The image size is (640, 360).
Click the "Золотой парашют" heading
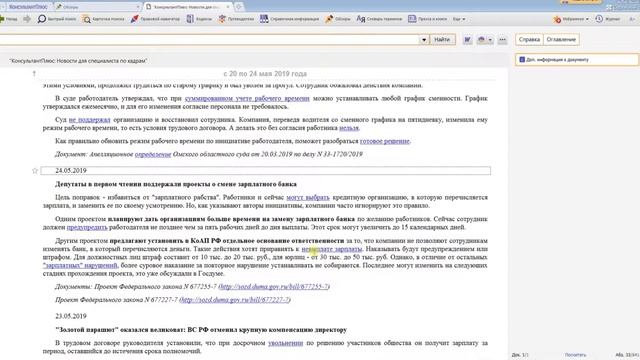[x=201, y=329]
